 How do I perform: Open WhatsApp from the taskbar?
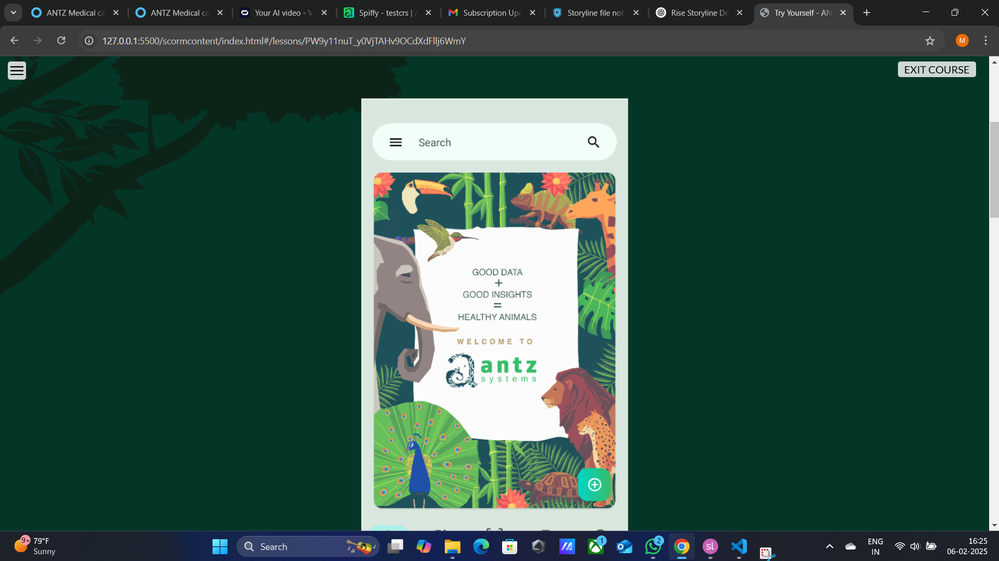pyautogui.click(x=653, y=546)
